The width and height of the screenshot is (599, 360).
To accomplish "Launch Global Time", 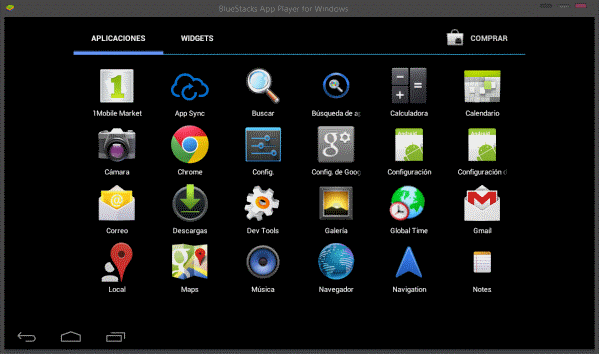I will pyautogui.click(x=407, y=203).
